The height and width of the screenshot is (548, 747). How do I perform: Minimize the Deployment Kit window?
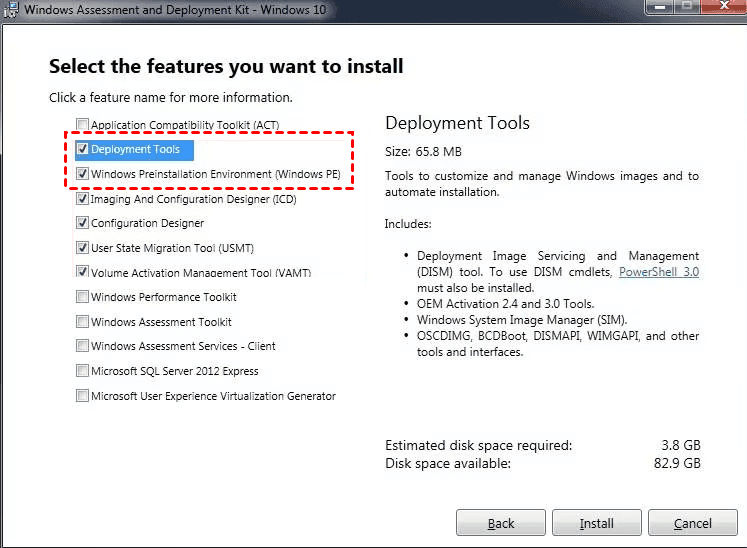[659, 6]
